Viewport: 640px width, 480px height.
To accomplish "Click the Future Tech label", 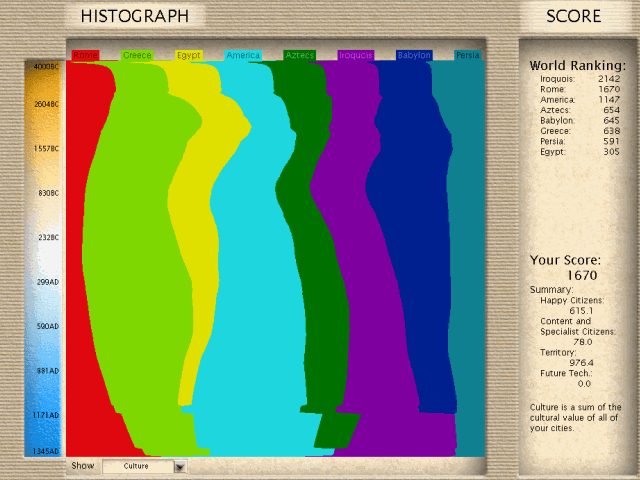I will [x=566, y=373].
